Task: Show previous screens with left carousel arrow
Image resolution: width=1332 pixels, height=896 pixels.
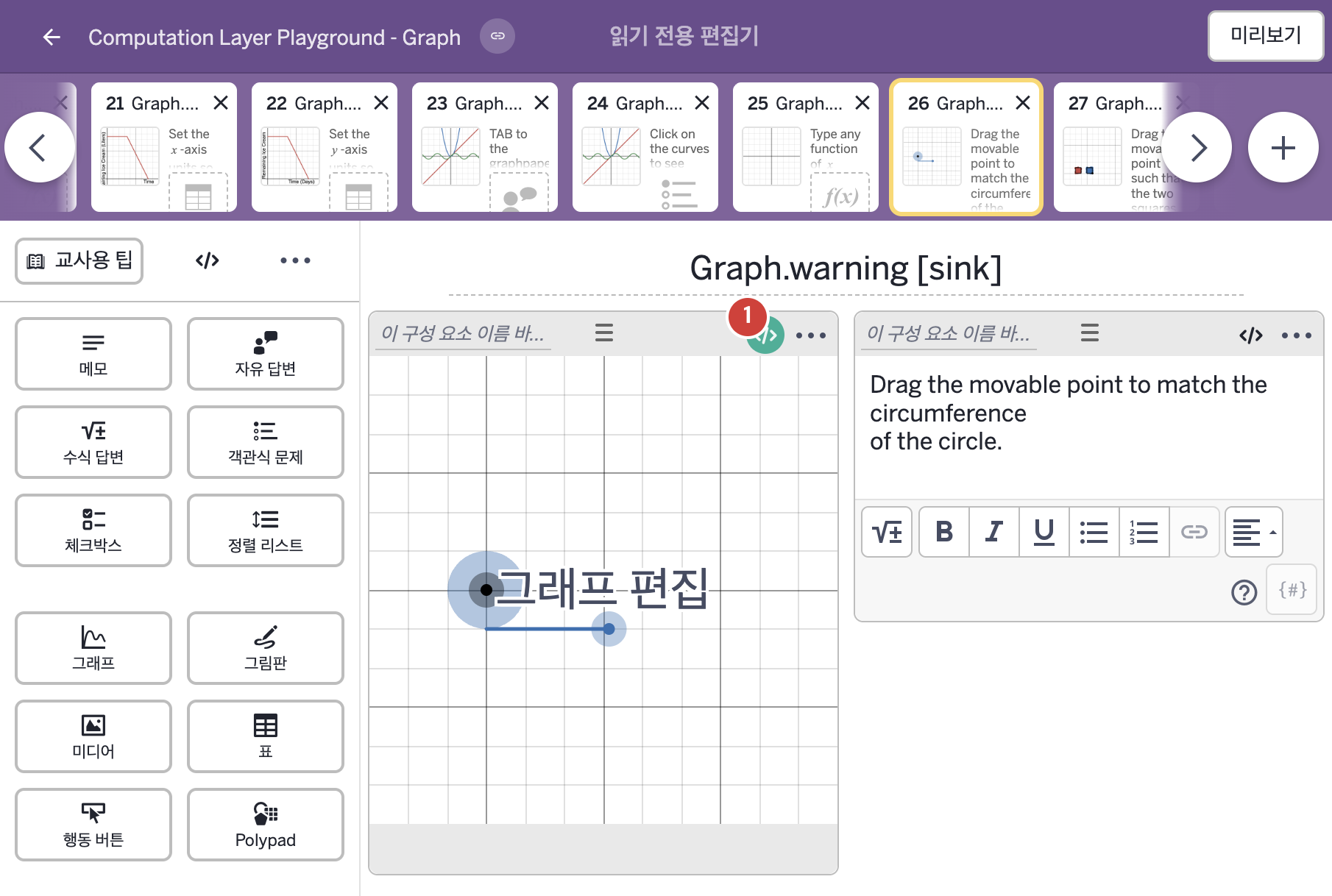Action: pyautogui.click(x=40, y=147)
